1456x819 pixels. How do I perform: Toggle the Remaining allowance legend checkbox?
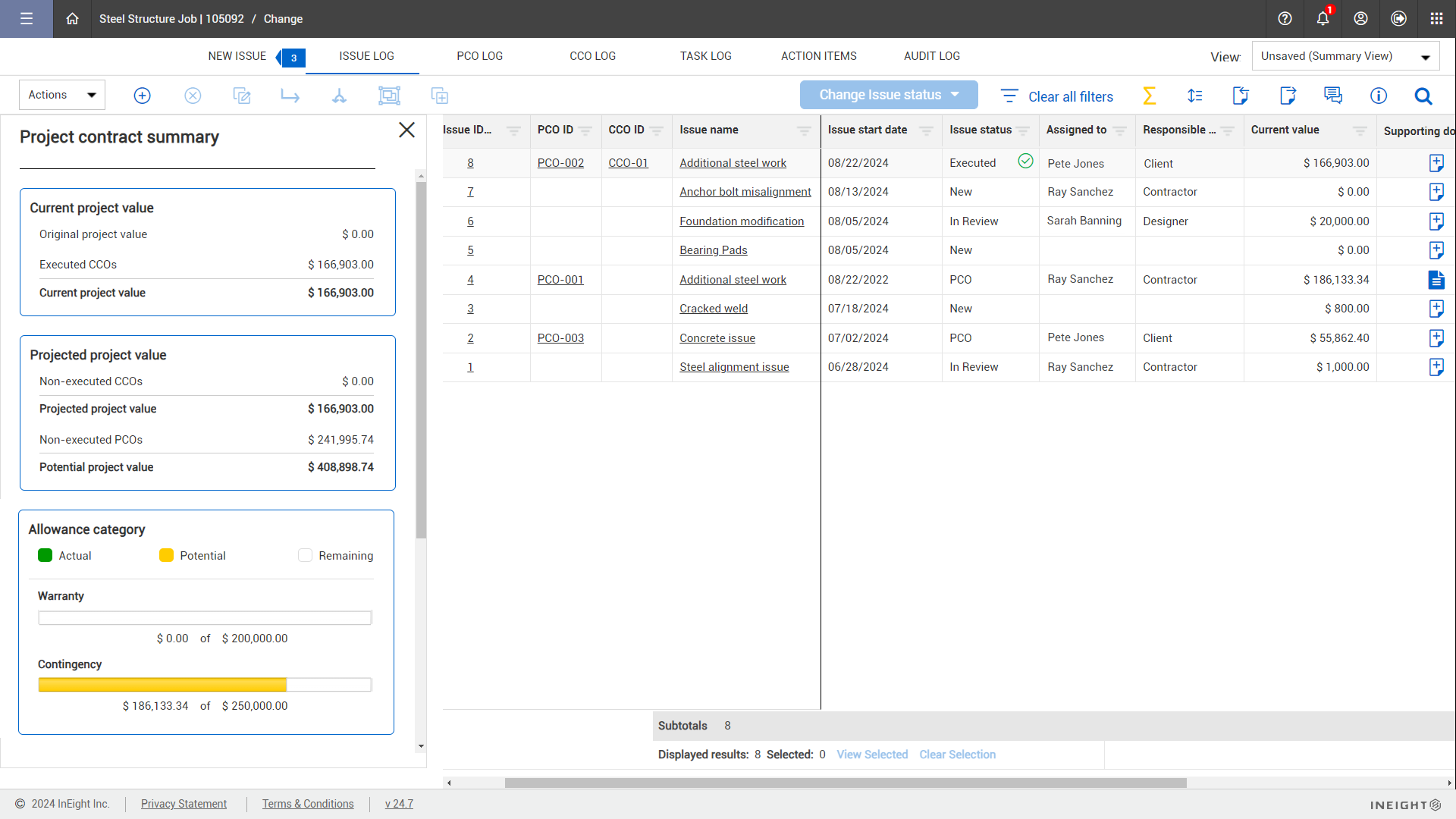pyautogui.click(x=305, y=555)
